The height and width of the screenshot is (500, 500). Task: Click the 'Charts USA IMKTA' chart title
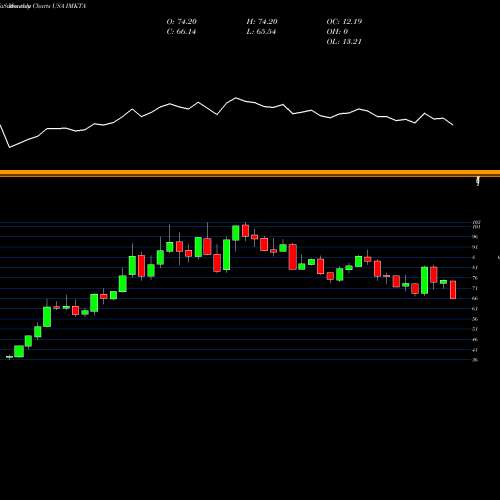click(x=59, y=6)
